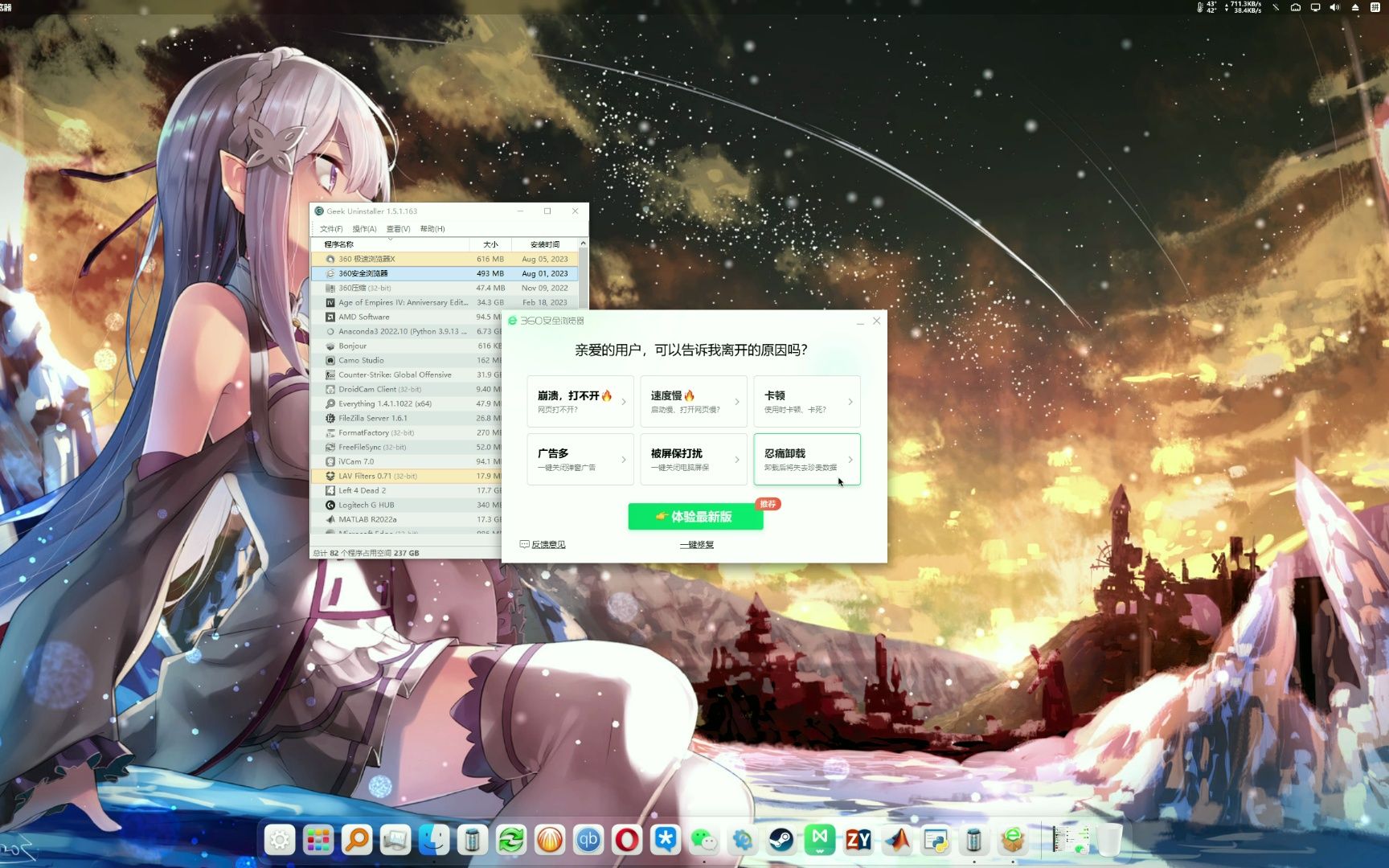Click the eject icon in menu bar

[1355, 7]
